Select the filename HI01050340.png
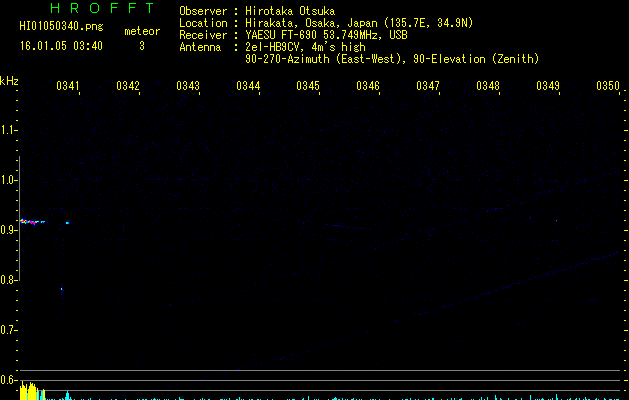 (x=61, y=27)
